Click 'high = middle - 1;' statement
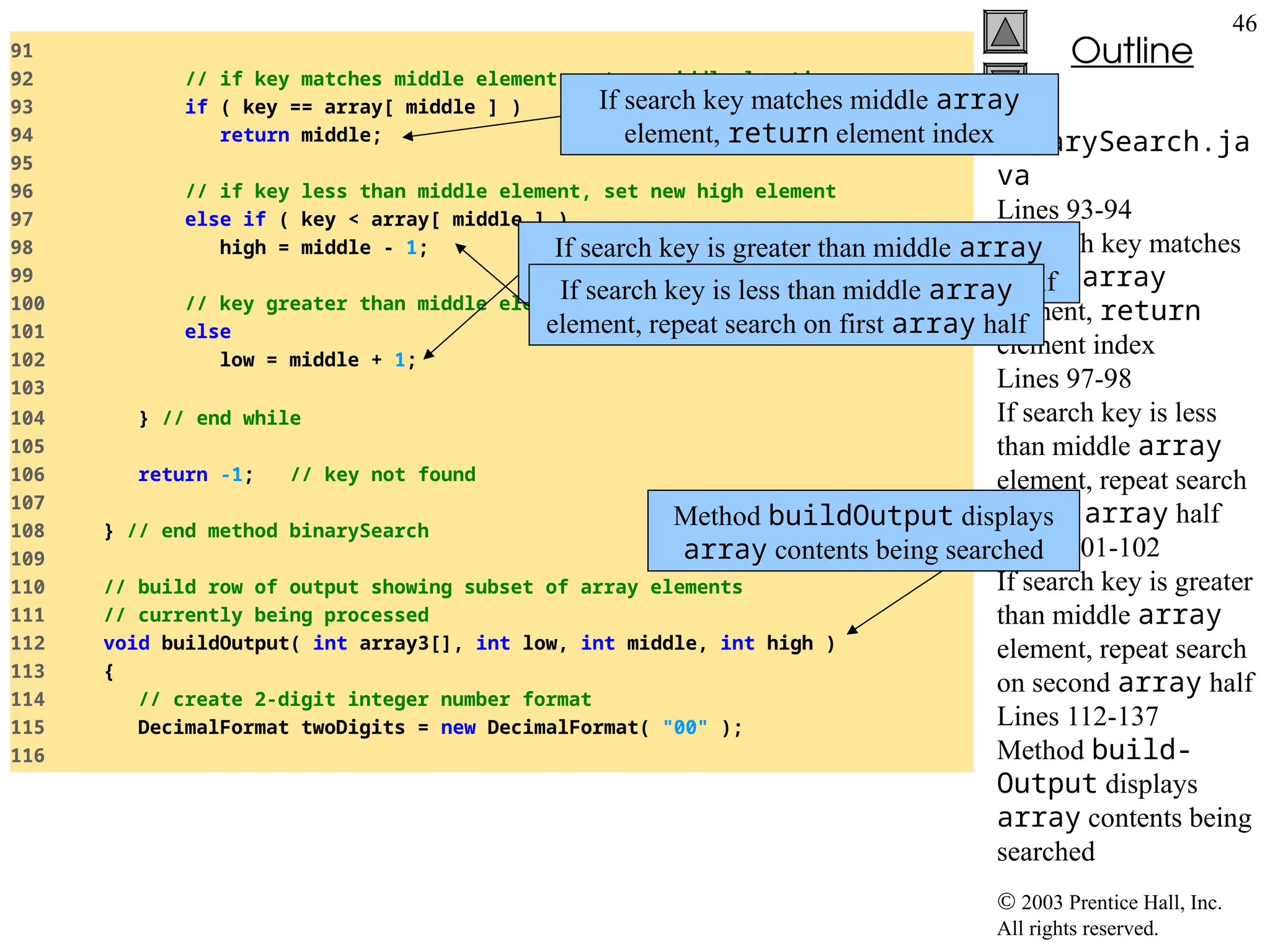1270x952 pixels. (324, 248)
